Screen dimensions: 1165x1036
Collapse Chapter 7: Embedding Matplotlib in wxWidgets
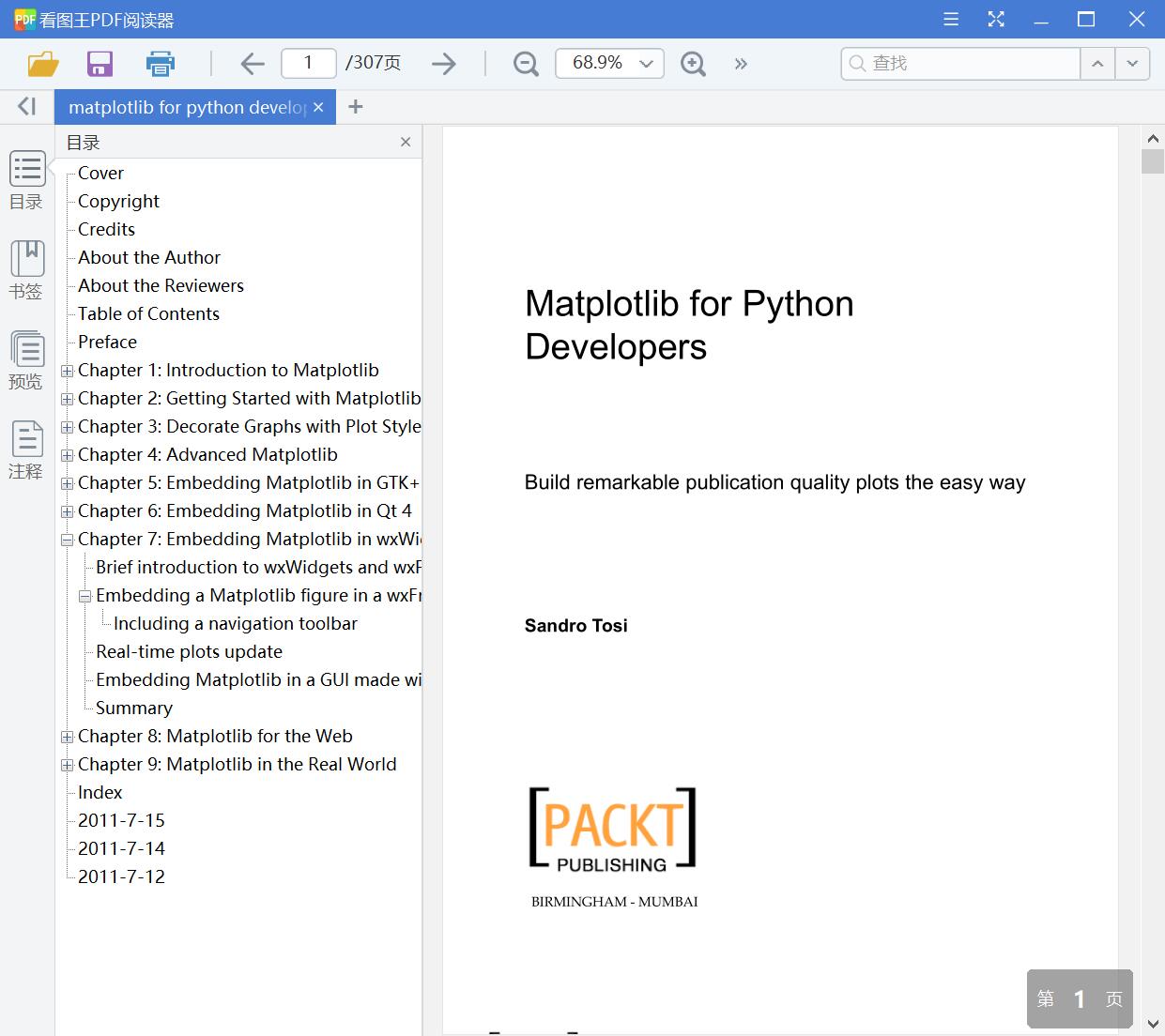[67, 540]
